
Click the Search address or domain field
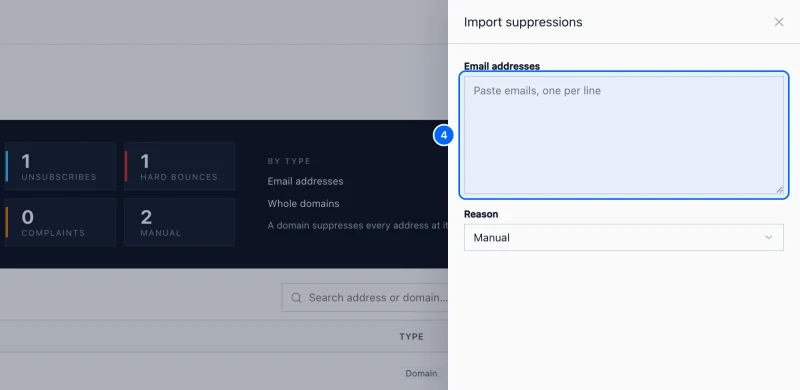[x=365, y=298]
